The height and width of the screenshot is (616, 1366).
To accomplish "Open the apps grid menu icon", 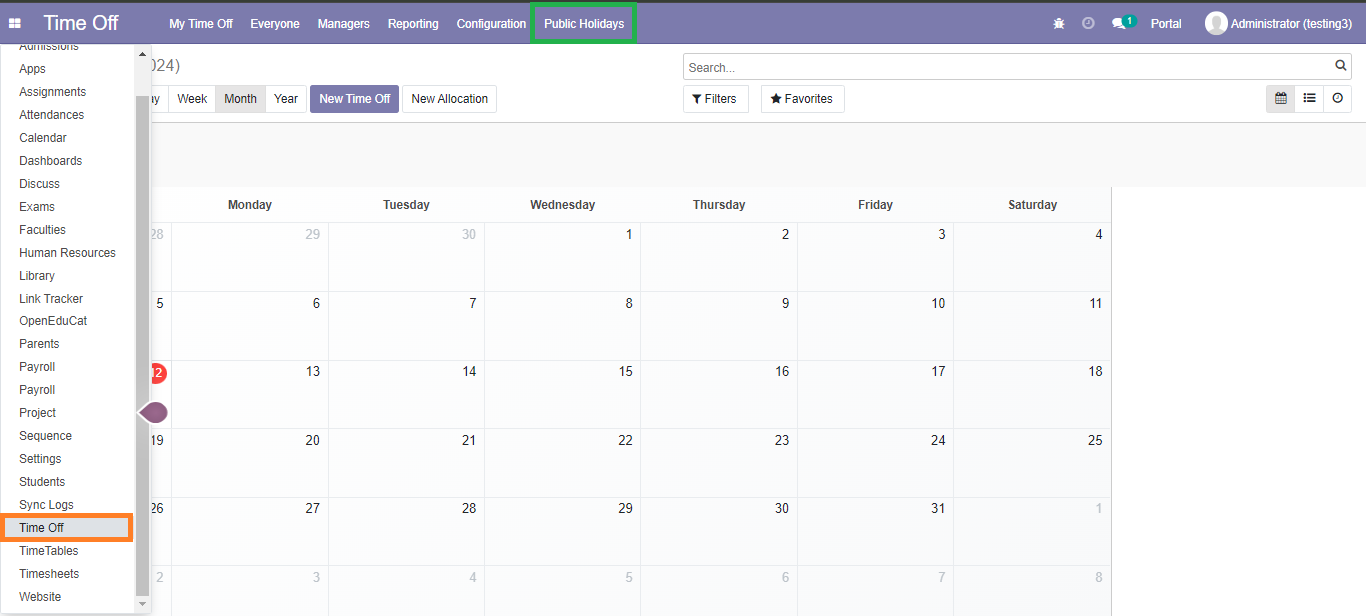I will [15, 23].
